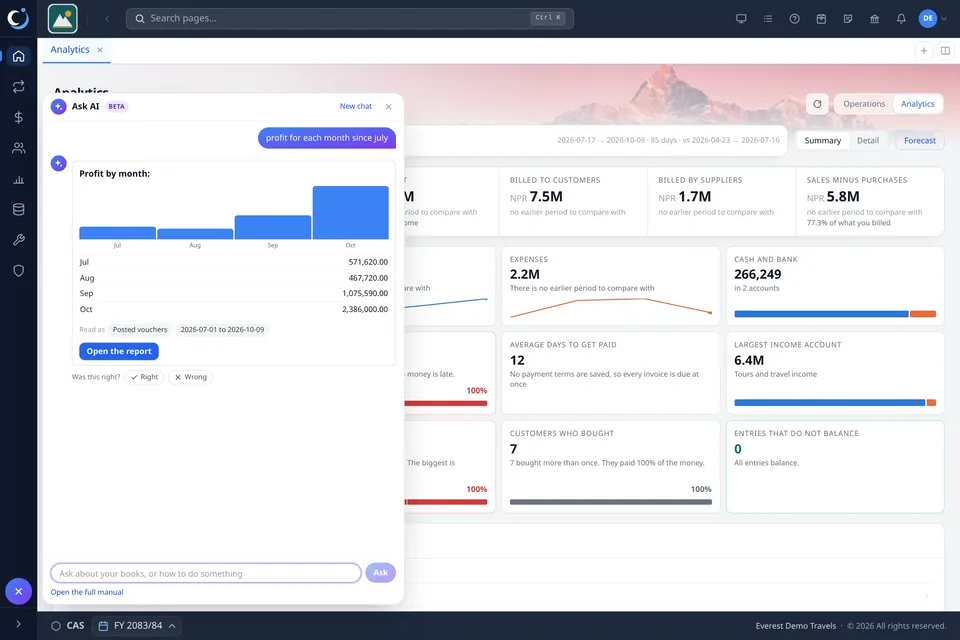Switch to Analytics view toggle
Screen dimensions: 960x640
917,104
